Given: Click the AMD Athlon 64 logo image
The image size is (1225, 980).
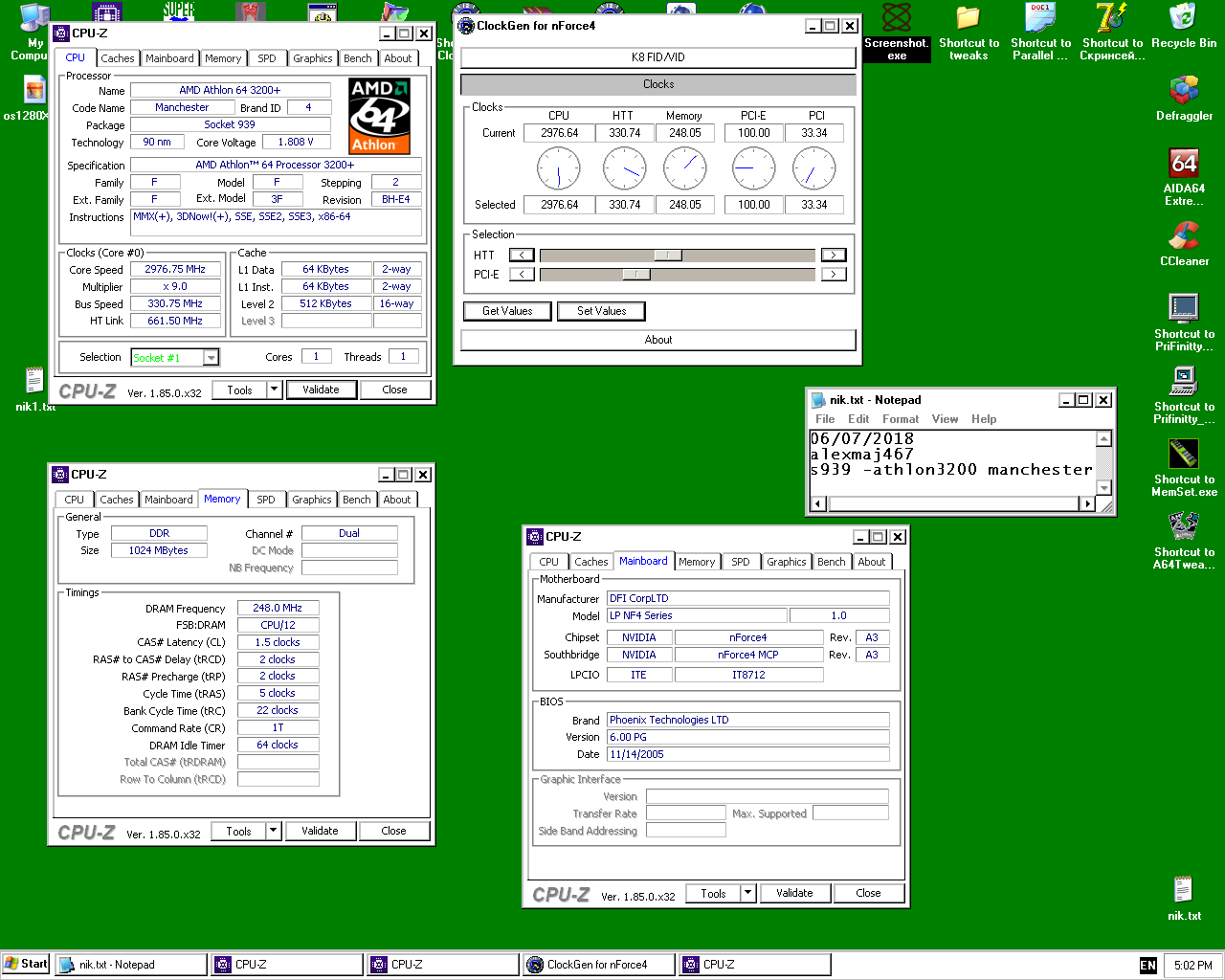Looking at the screenshot, I should 380,116.
